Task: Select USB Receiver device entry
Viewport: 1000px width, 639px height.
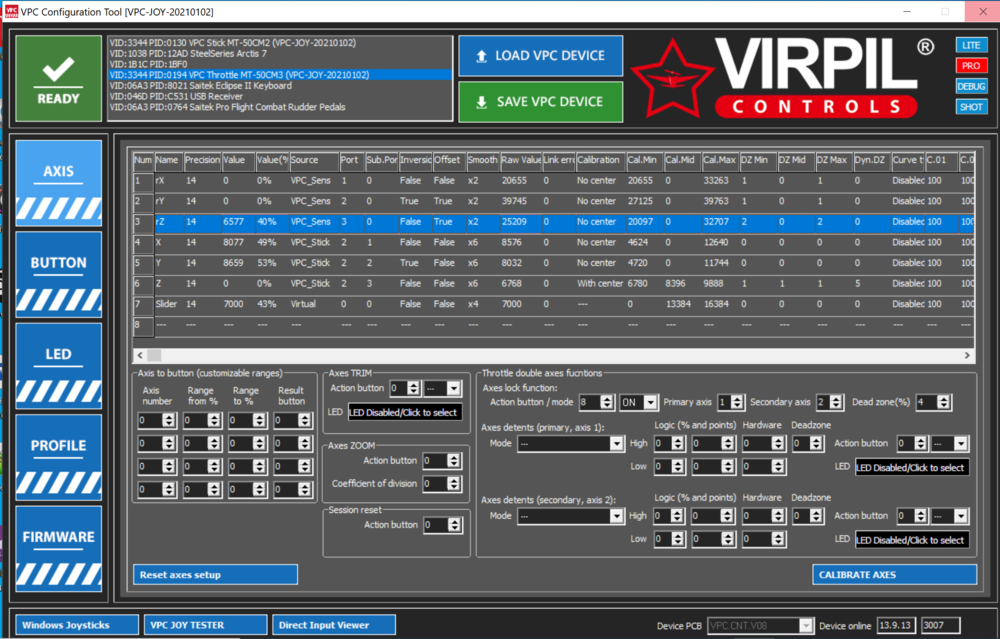Action: 280,96
